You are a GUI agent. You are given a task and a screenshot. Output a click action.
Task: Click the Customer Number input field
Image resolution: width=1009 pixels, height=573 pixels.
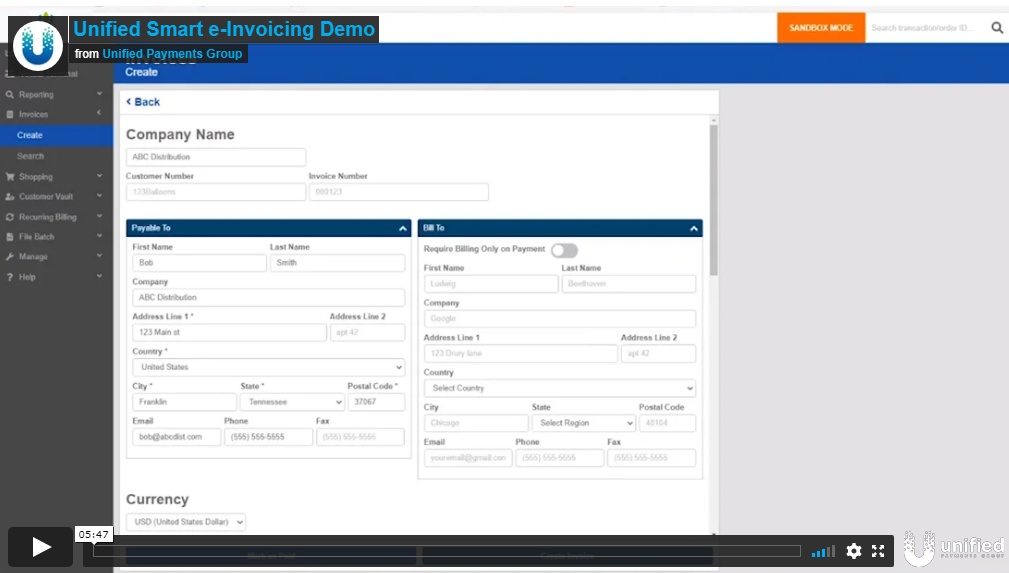pos(216,192)
